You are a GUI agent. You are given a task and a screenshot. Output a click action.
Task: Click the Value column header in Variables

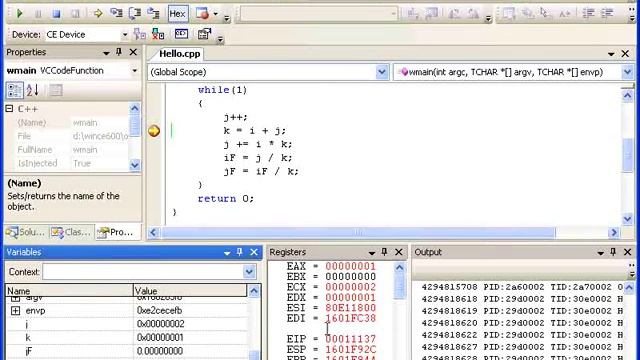pyautogui.click(x=190, y=291)
